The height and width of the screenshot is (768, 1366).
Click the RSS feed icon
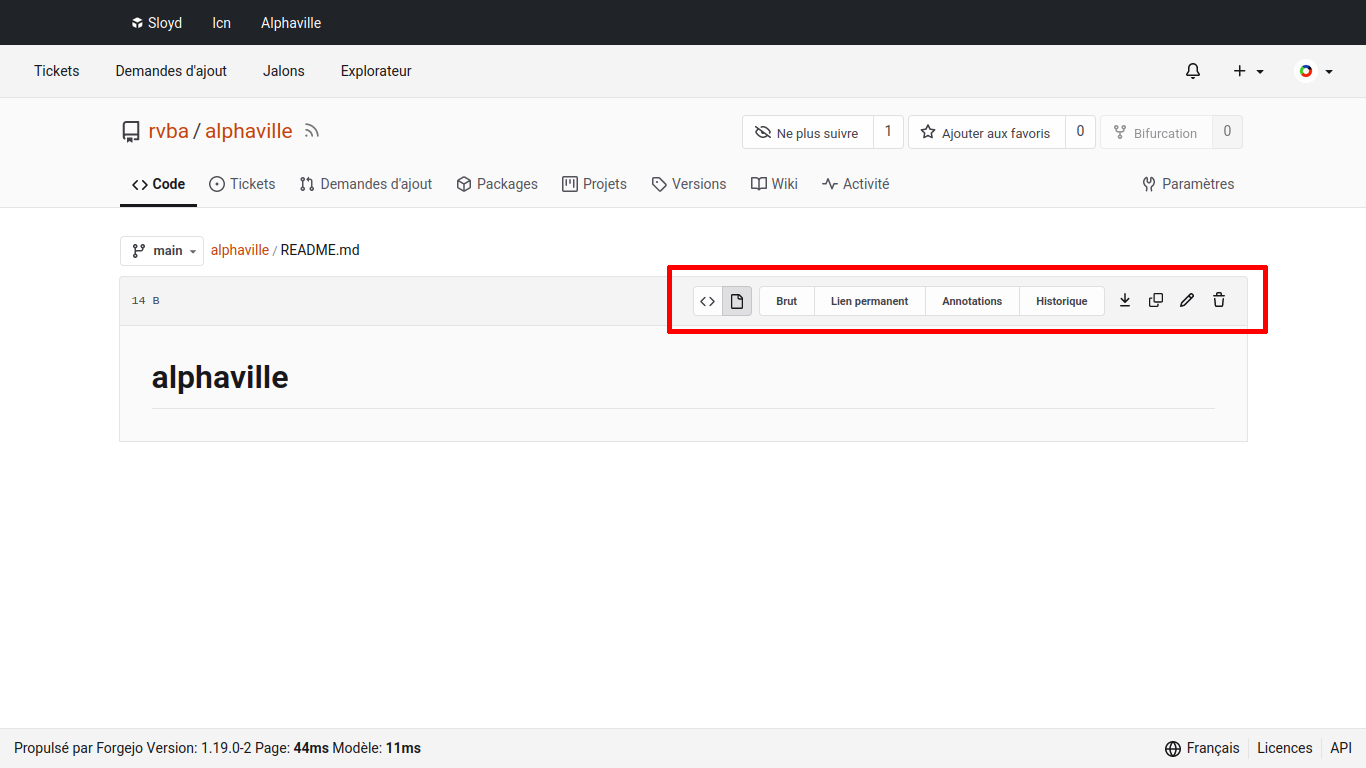312,131
